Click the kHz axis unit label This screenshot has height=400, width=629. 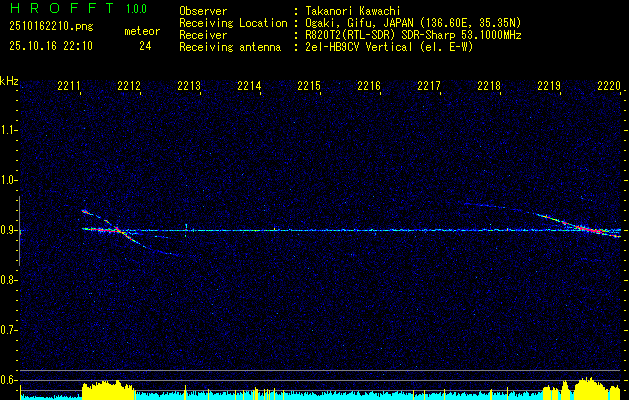9,81
